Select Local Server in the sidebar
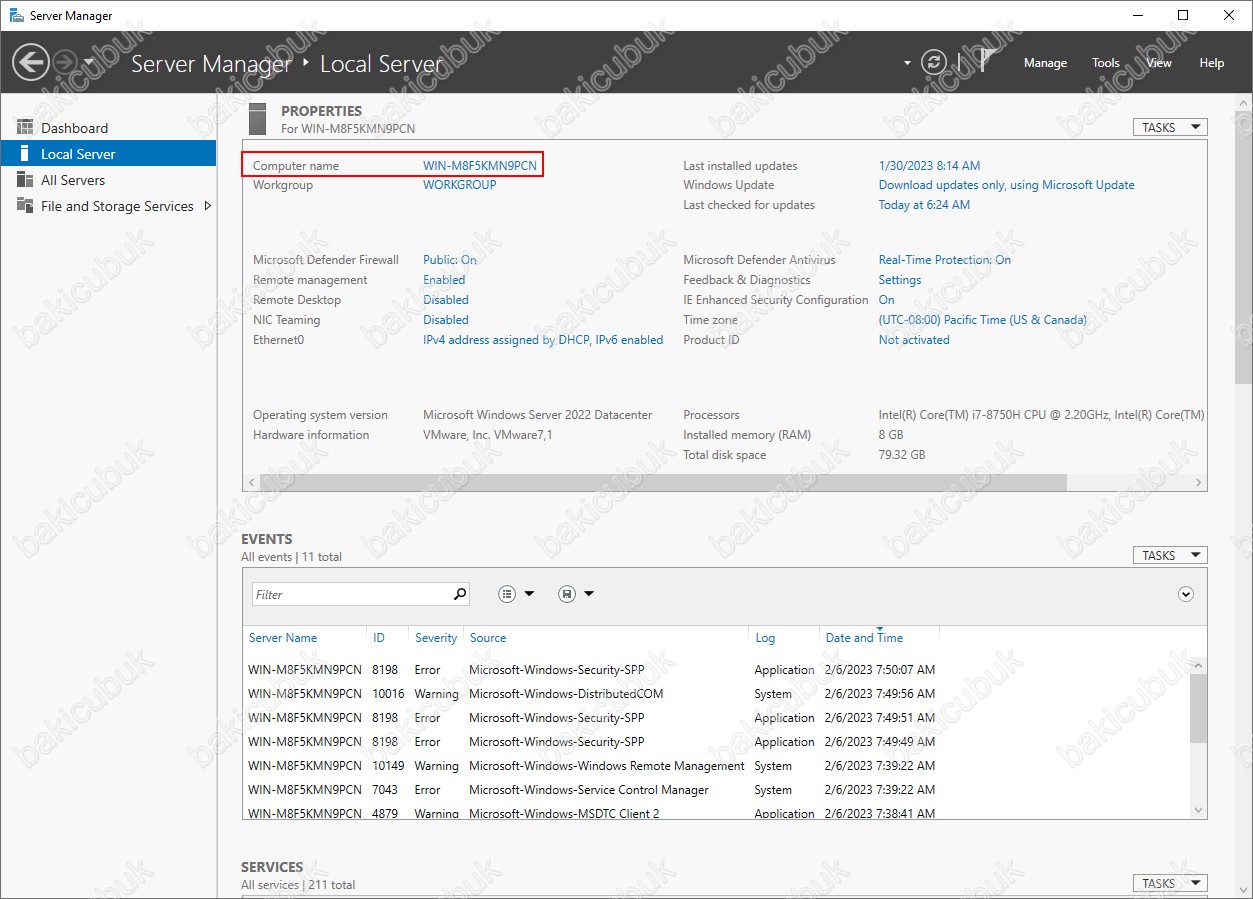Viewport: 1253px width, 899px height. point(108,154)
